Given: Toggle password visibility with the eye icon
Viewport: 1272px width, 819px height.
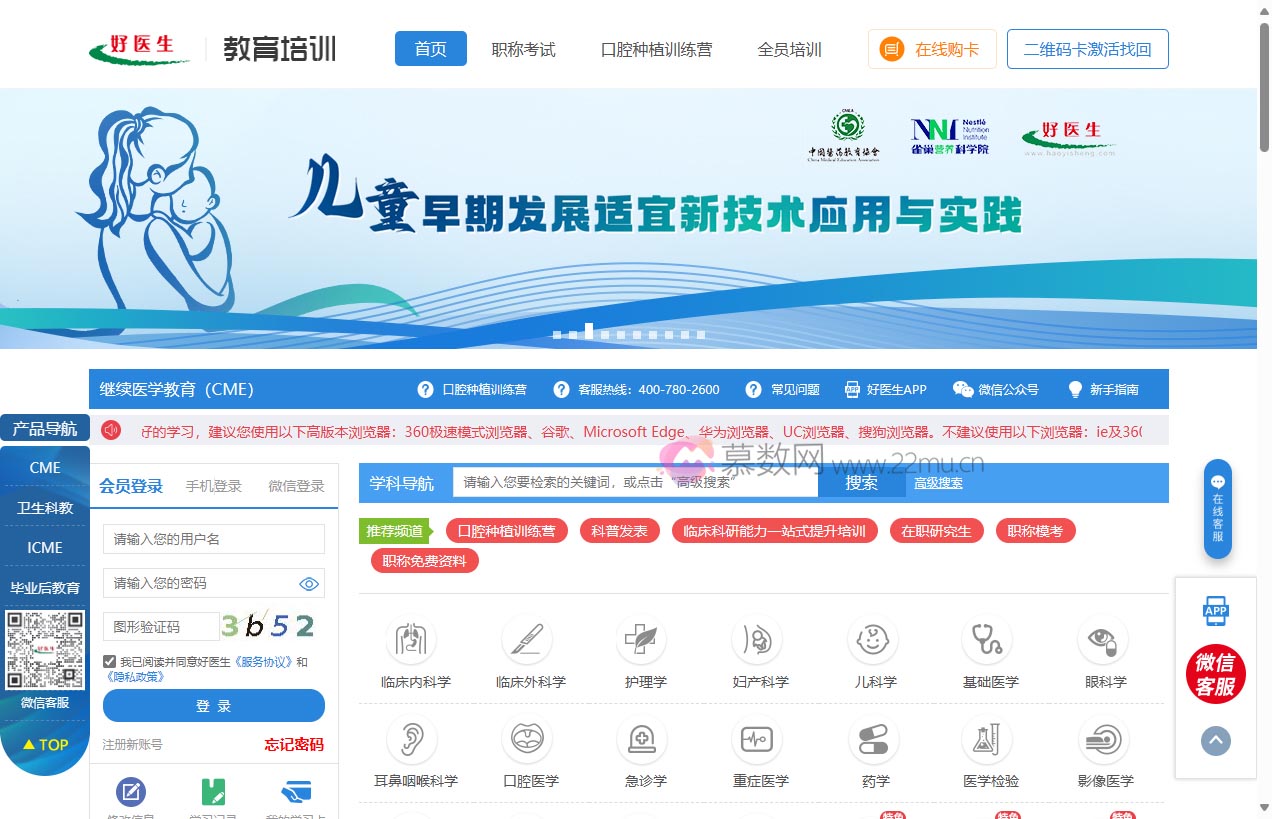Looking at the screenshot, I should click(x=311, y=583).
